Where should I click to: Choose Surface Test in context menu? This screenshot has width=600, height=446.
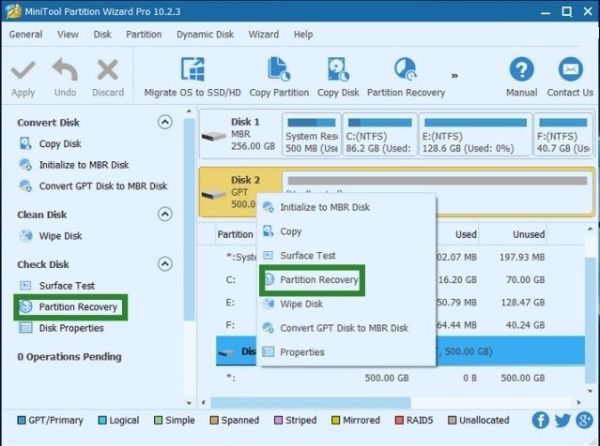tap(306, 256)
